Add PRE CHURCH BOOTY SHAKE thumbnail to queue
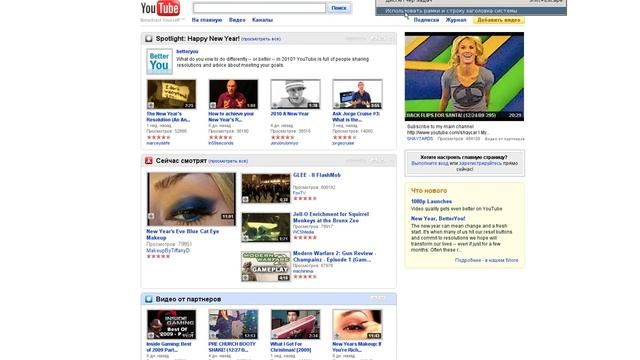The width and height of the screenshot is (640, 360). click(x=213, y=336)
